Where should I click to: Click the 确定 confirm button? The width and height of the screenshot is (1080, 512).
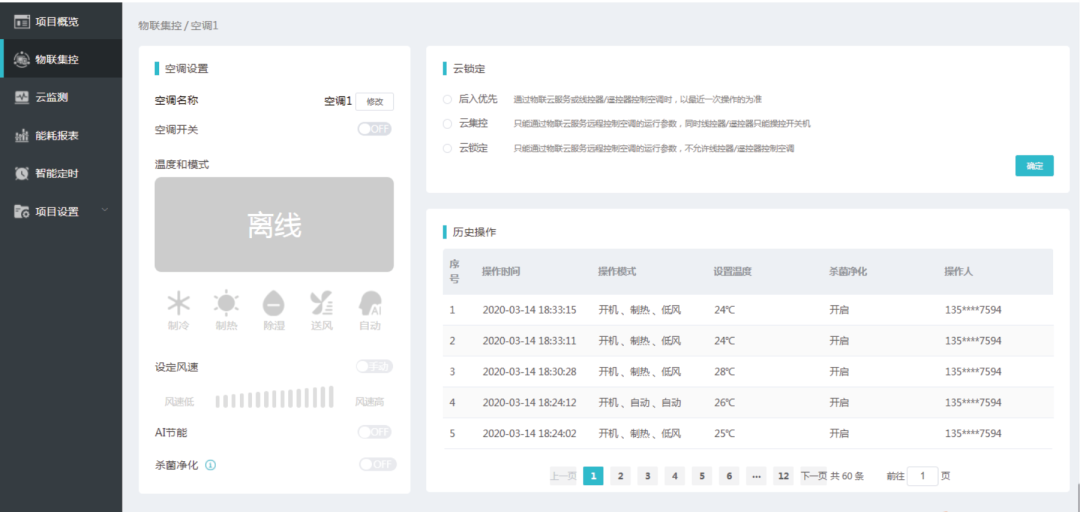1034,166
